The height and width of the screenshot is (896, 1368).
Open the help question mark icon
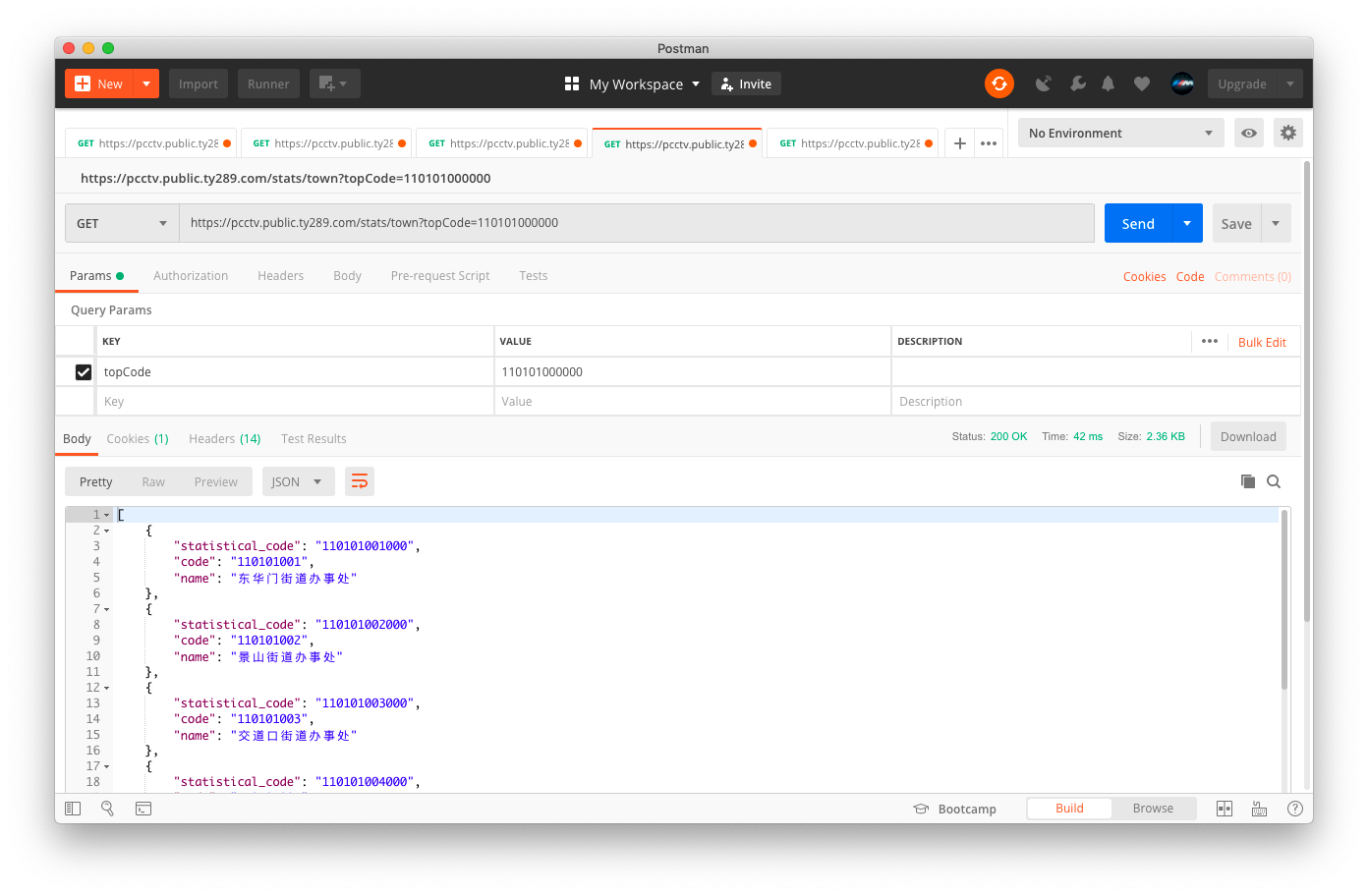tap(1294, 809)
